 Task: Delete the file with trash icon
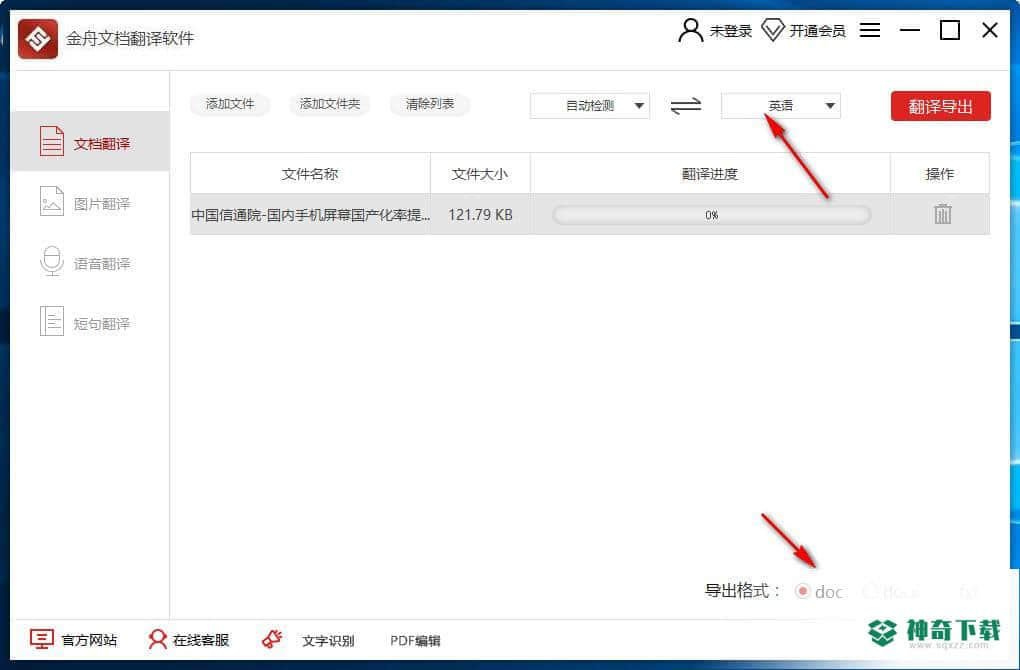[943, 214]
